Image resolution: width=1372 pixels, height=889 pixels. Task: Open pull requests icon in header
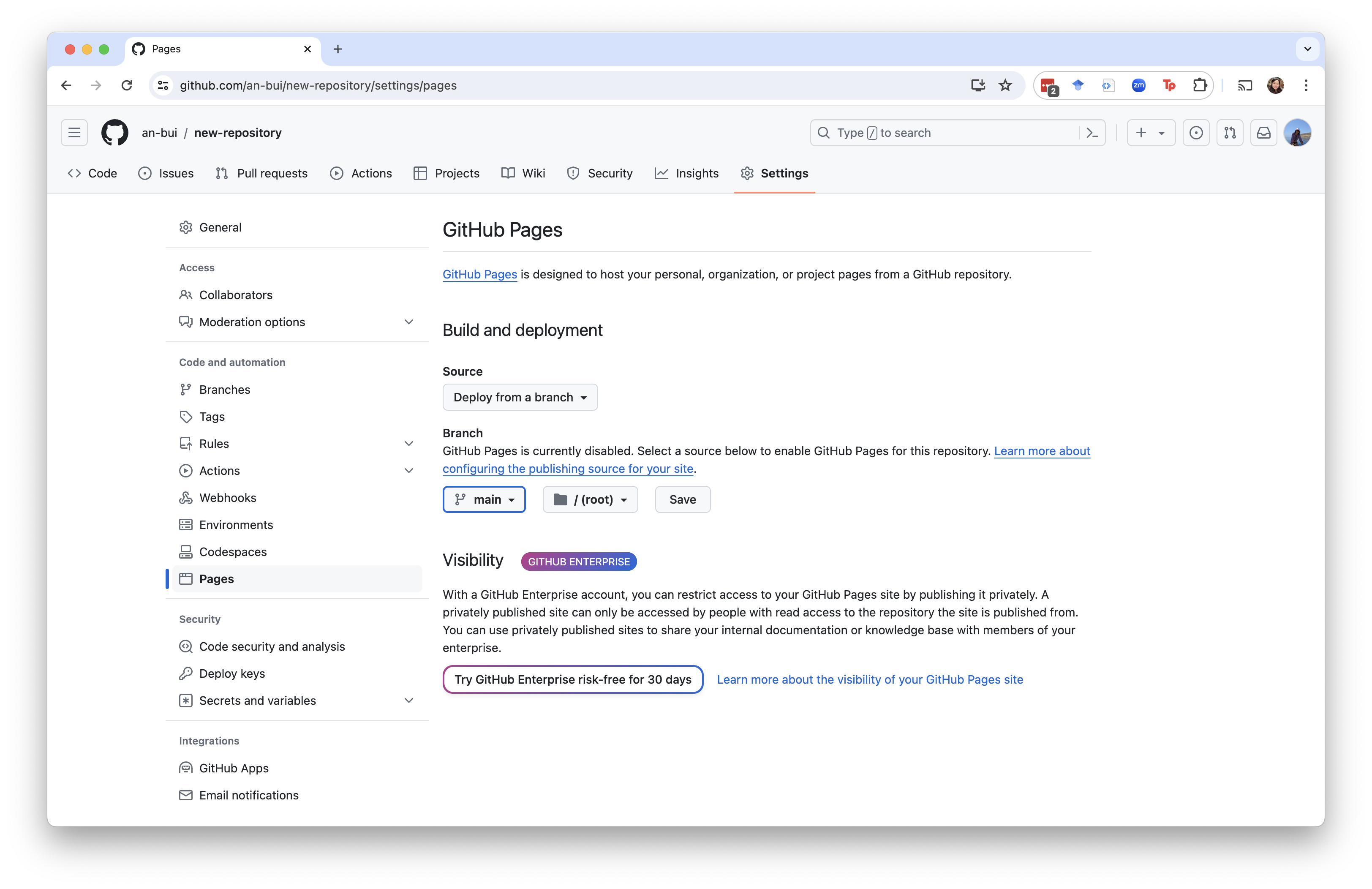(x=1230, y=133)
